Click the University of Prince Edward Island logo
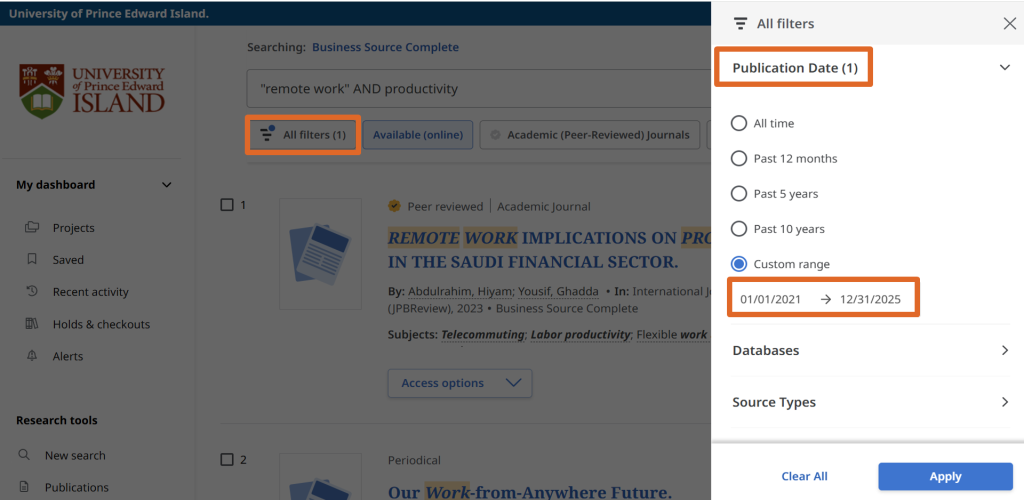The height and width of the screenshot is (500, 1024). coord(92,91)
